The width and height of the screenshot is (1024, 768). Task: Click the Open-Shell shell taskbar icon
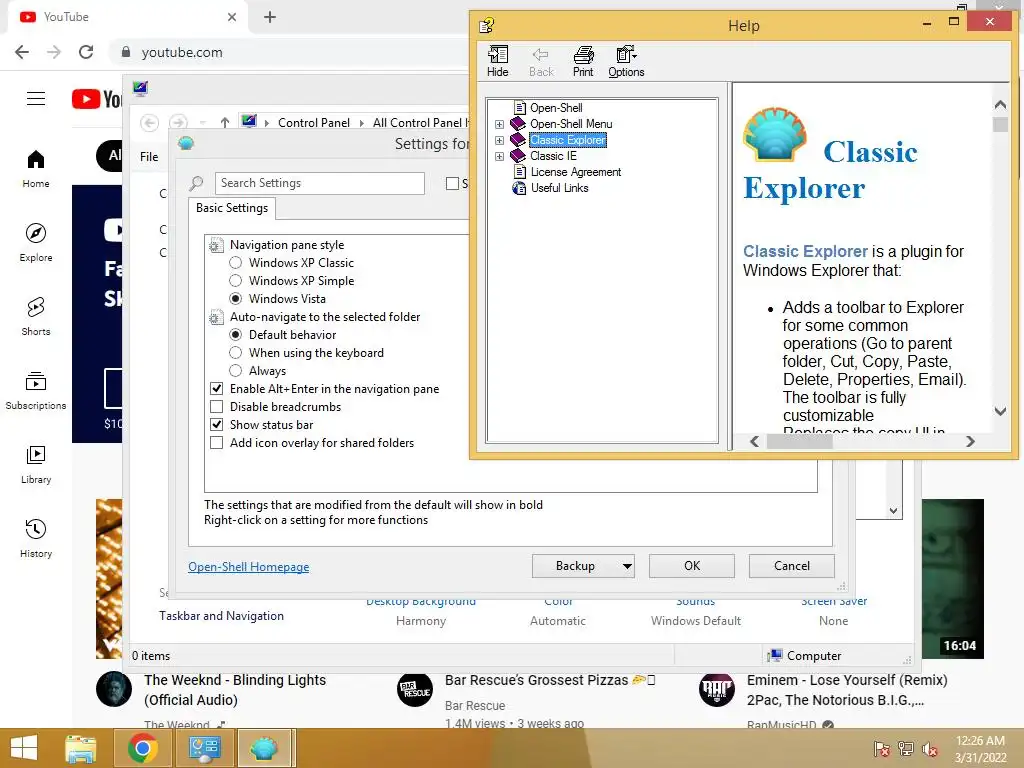coord(264,748)
